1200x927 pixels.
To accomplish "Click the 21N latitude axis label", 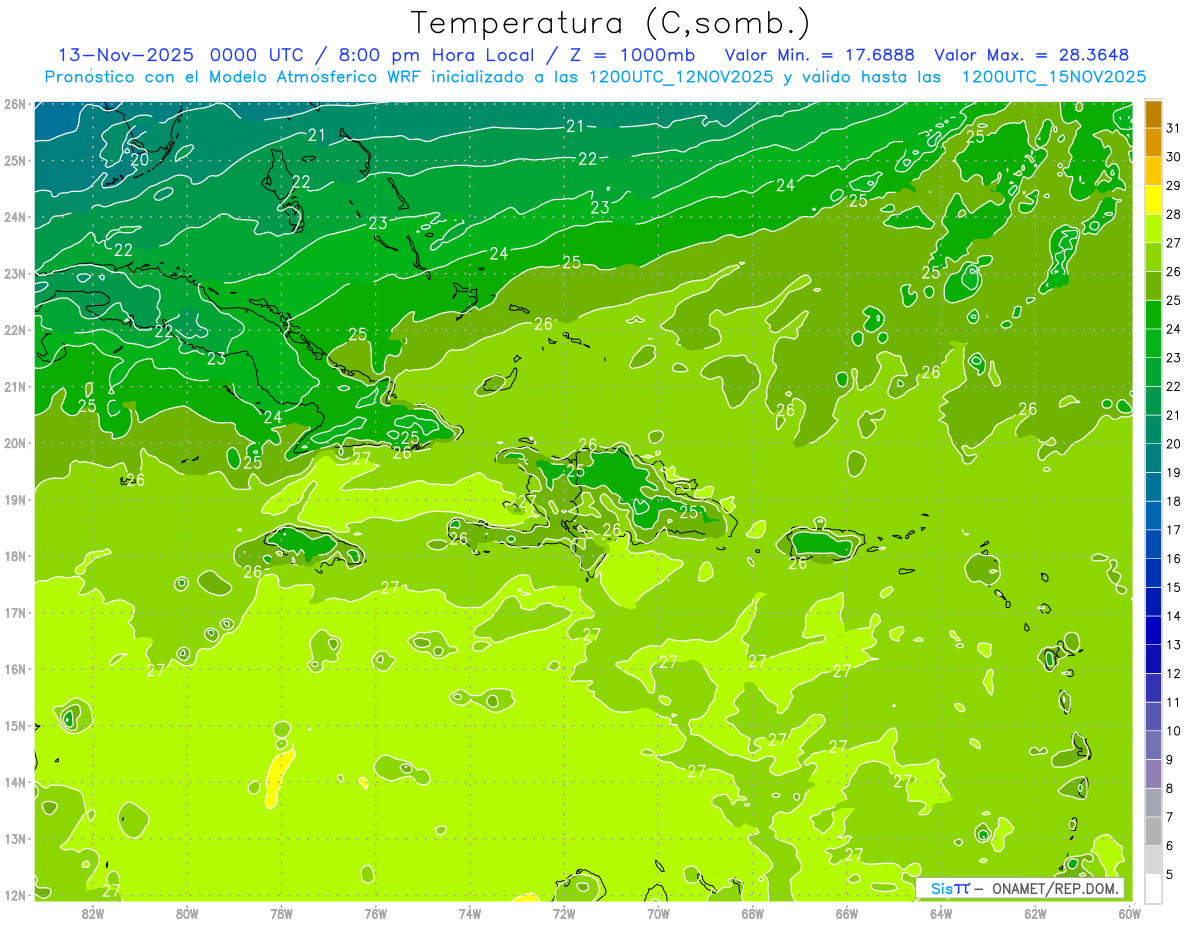I will [15, 386].
